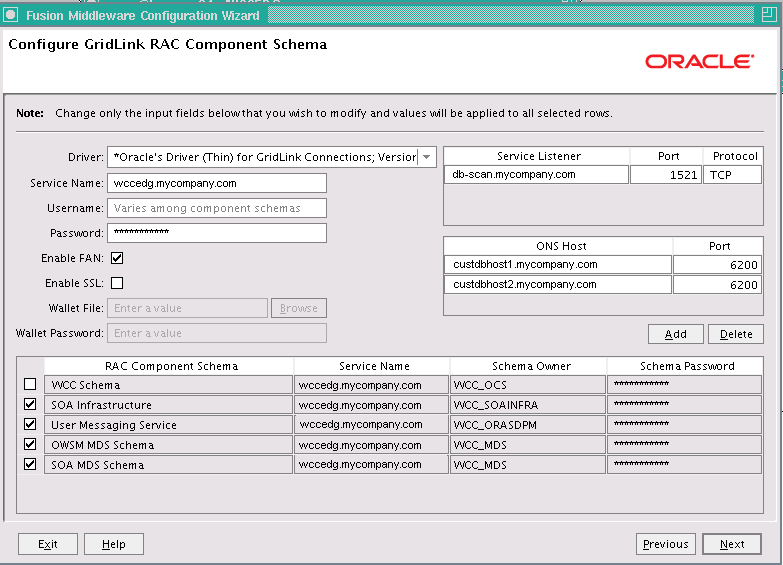The width and height of the screenshot is (783, 565).
Task: Click schema password cell in WCC Schema row
Action: 685,385
